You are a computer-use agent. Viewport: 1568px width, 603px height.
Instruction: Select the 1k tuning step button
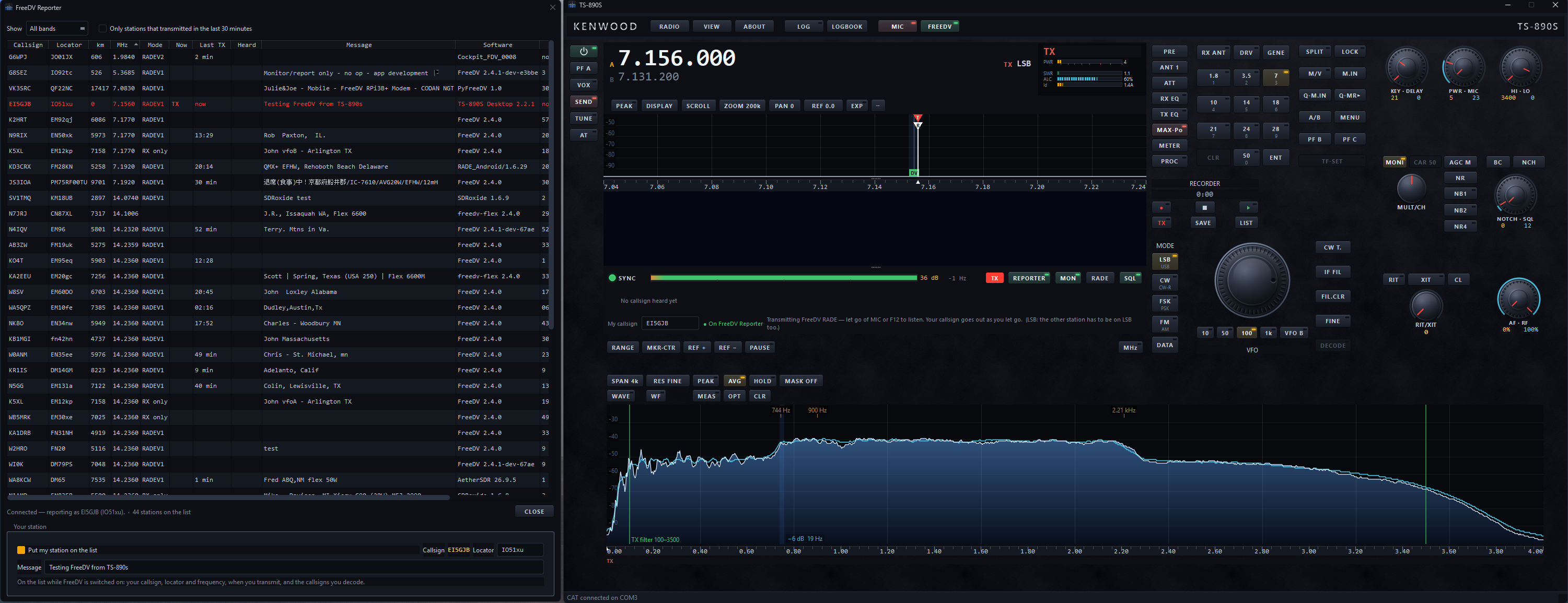1268,333
